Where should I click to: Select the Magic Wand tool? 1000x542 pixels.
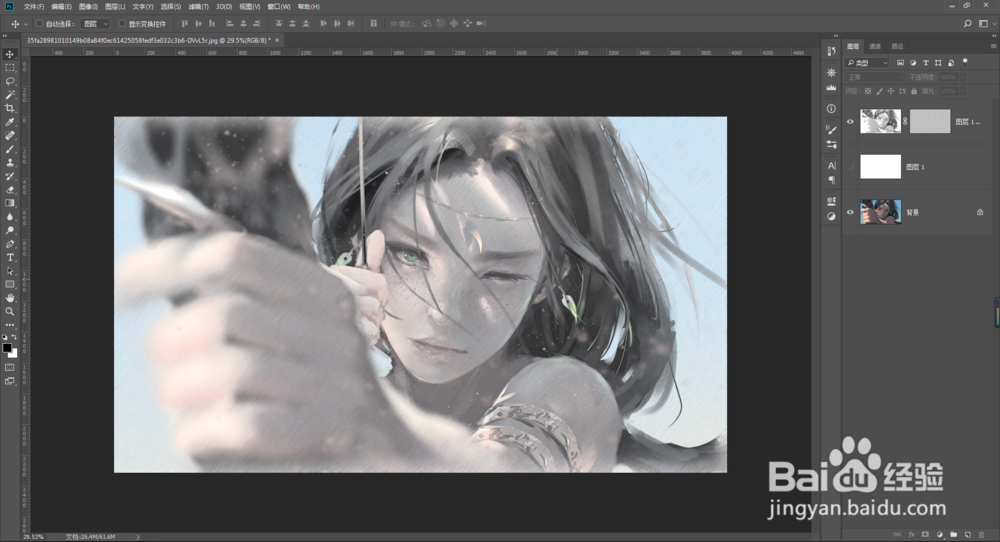pos(10,95)
